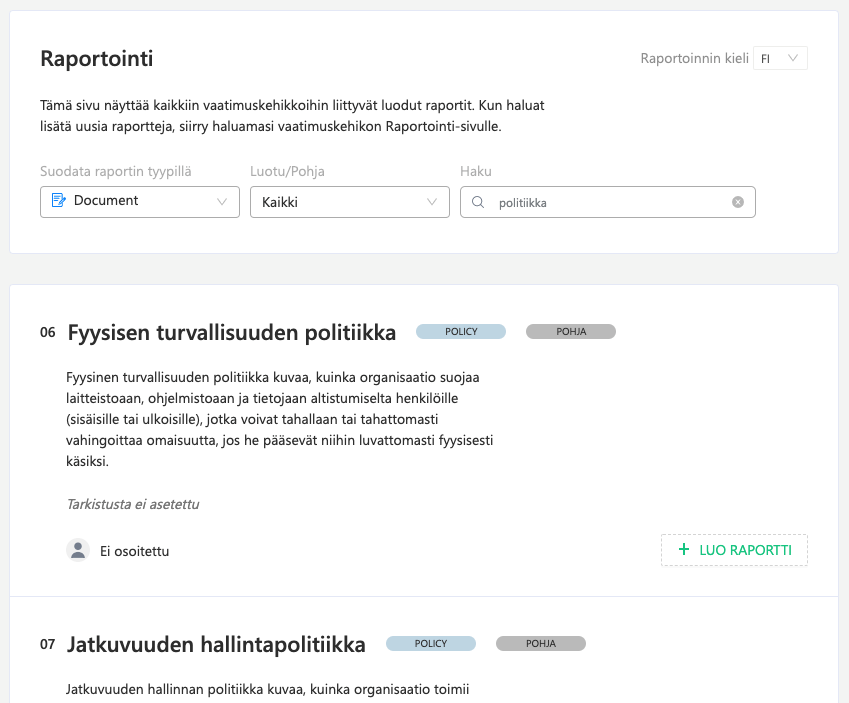Click POLICY tag on Fyysisen turvallisuuden politiikka
Screen dimensions: 849x703
pyautogui.click(x=461, y=331)
